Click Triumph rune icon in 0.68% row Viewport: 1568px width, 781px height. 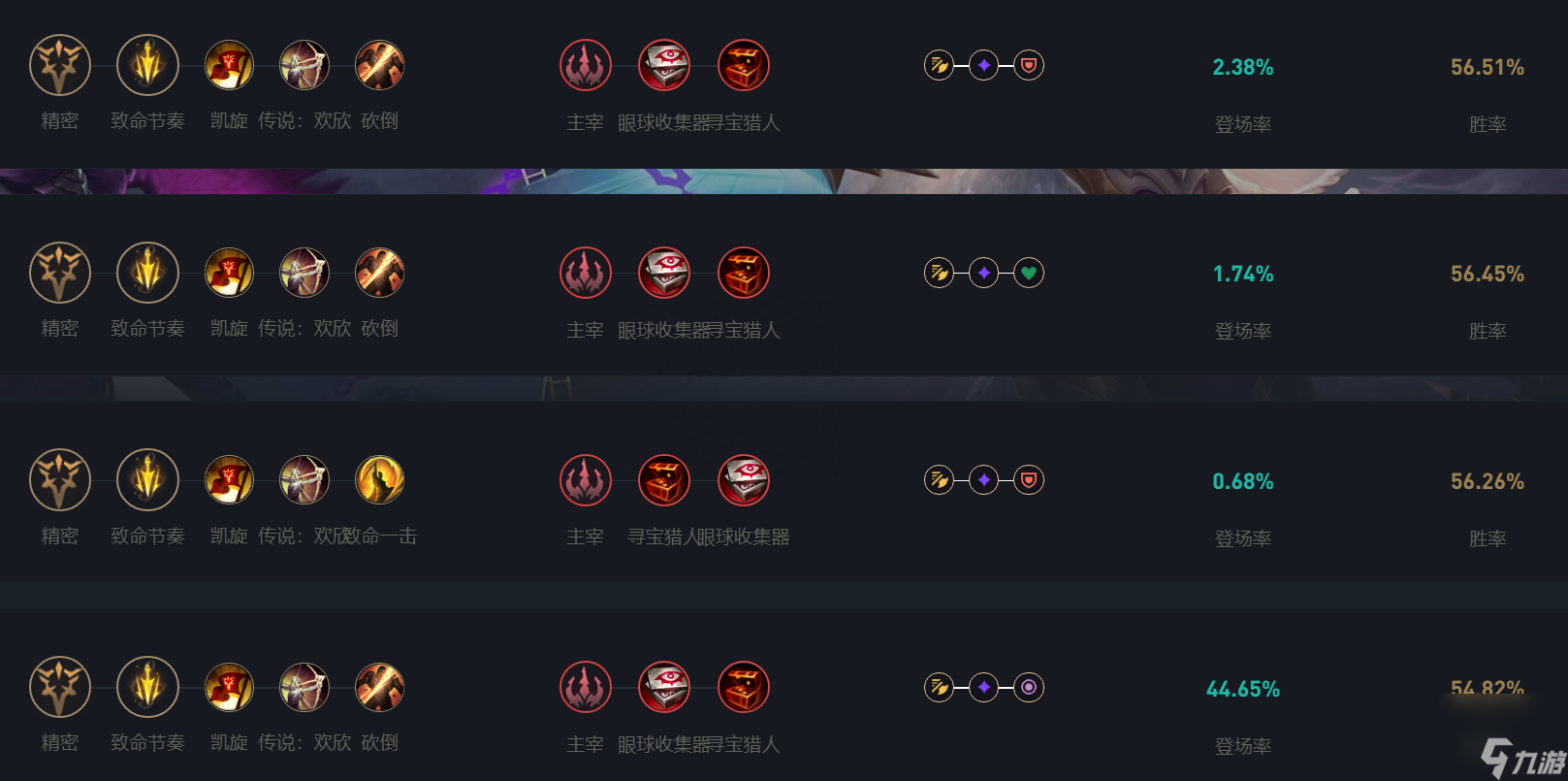pyautogui.click(x=229, y=479)
